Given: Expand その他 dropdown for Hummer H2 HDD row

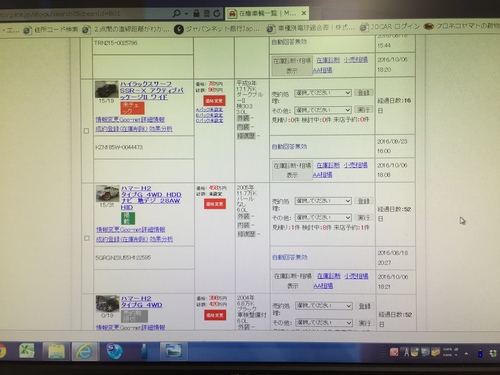Looking at the screenshot, I should (323, 218).
